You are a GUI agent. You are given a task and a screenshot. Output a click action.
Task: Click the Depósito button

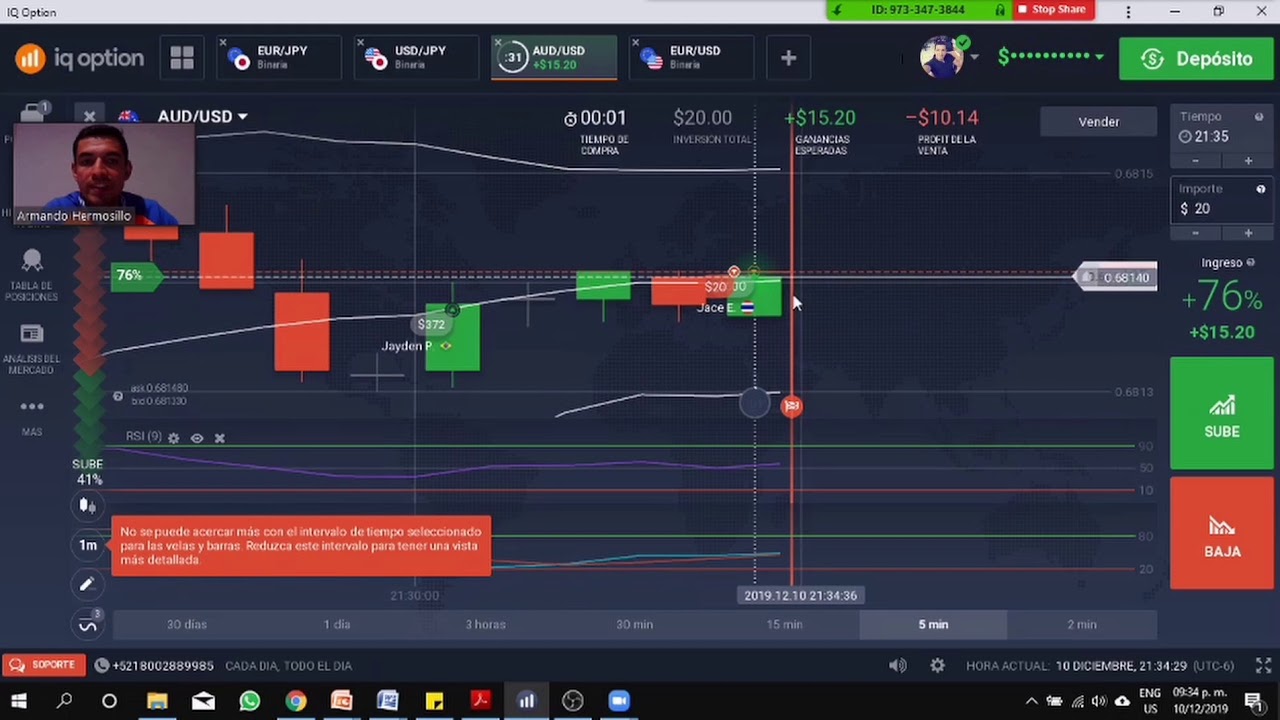coord(1197,59)
